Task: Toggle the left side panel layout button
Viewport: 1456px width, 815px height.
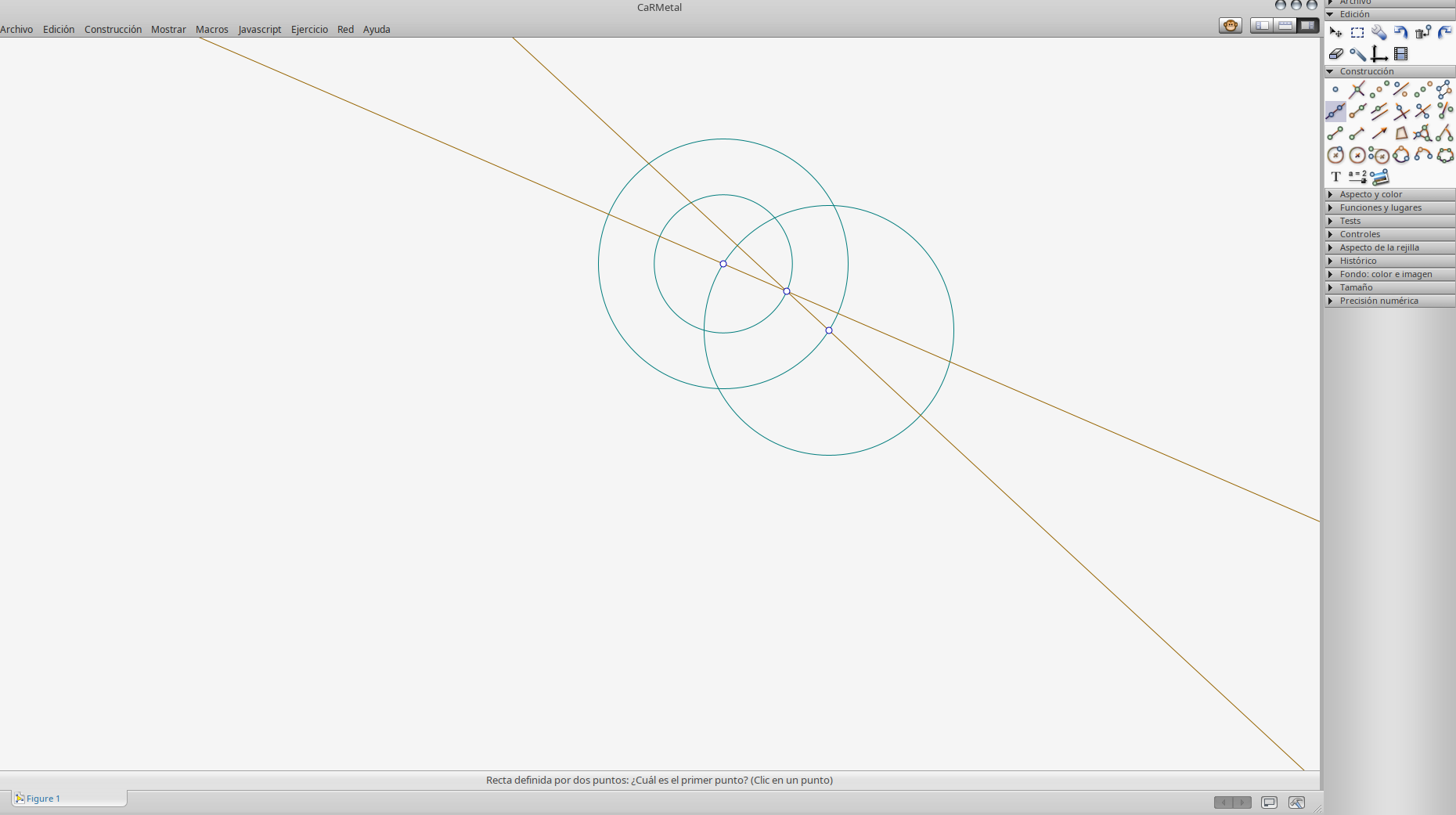Action: click(1262, 26)
